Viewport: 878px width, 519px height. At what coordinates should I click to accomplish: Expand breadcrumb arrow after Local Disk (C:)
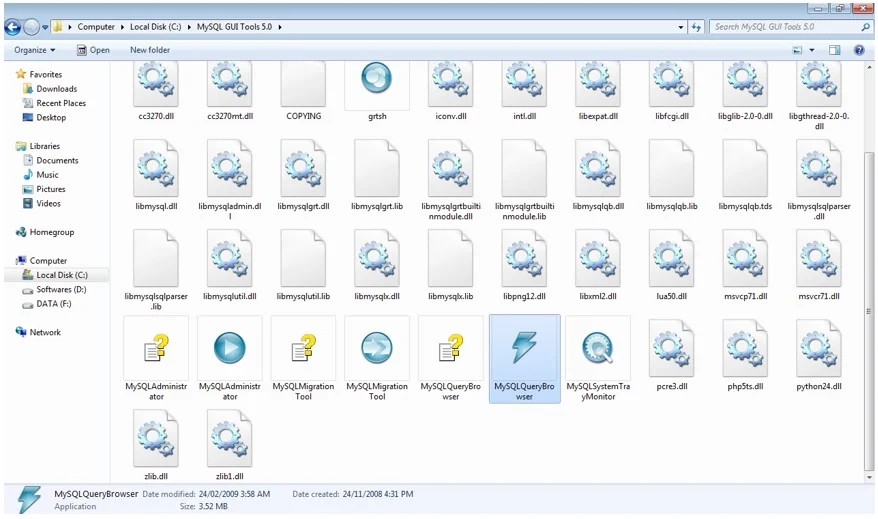189,26
